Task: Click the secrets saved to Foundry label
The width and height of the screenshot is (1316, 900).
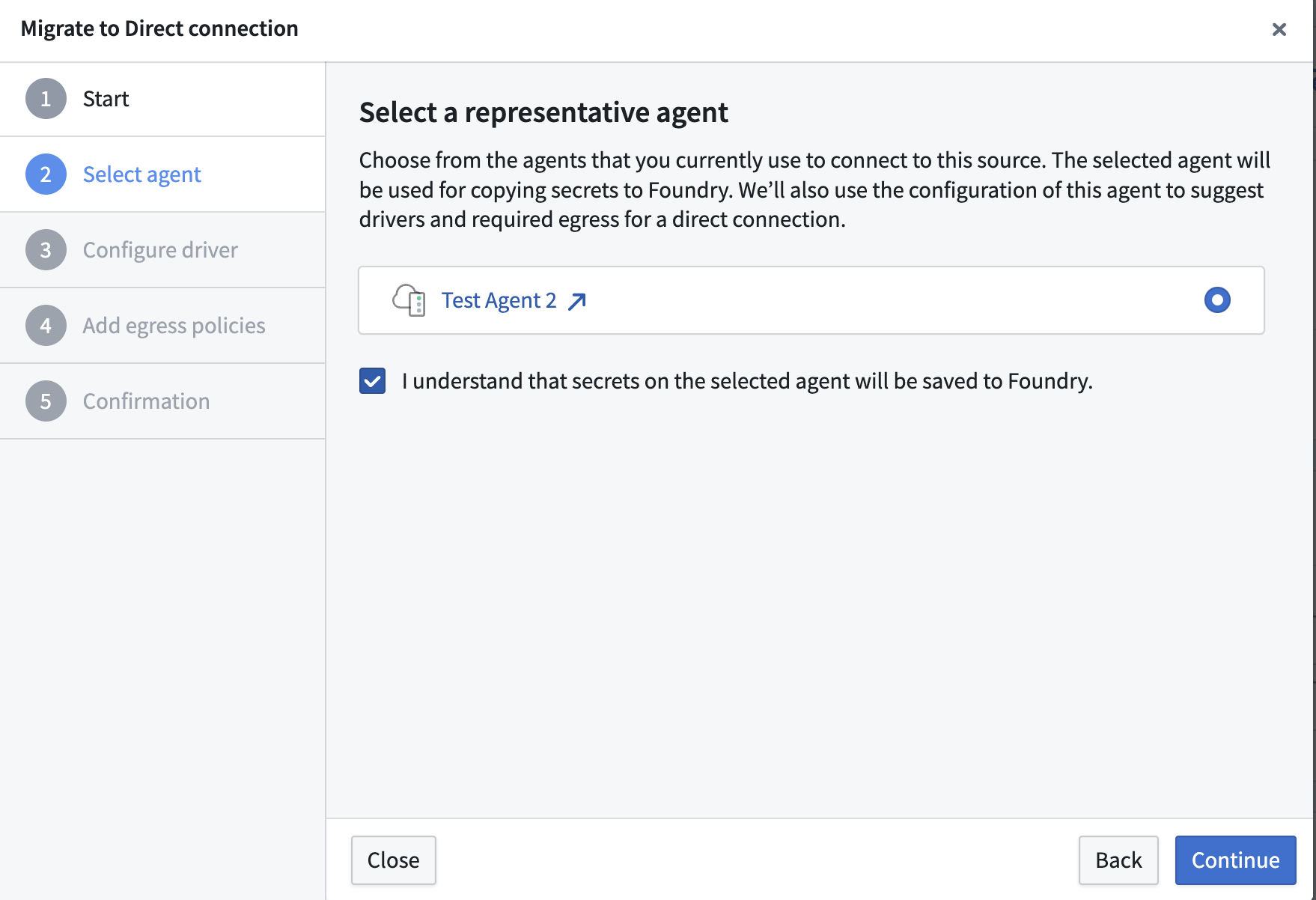Action: (x=746, y=381)
